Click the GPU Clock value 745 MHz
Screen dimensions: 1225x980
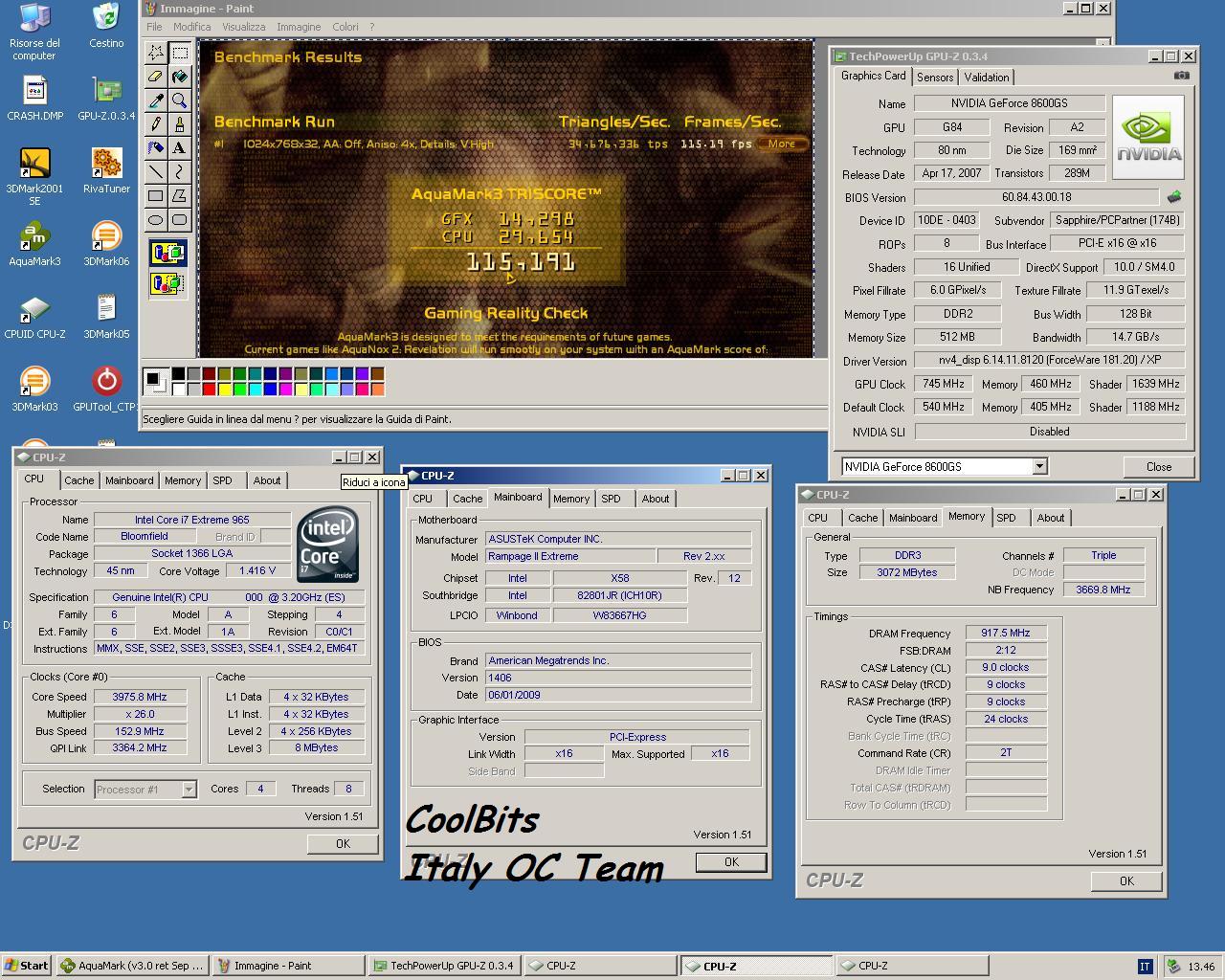tap(943, 384)
